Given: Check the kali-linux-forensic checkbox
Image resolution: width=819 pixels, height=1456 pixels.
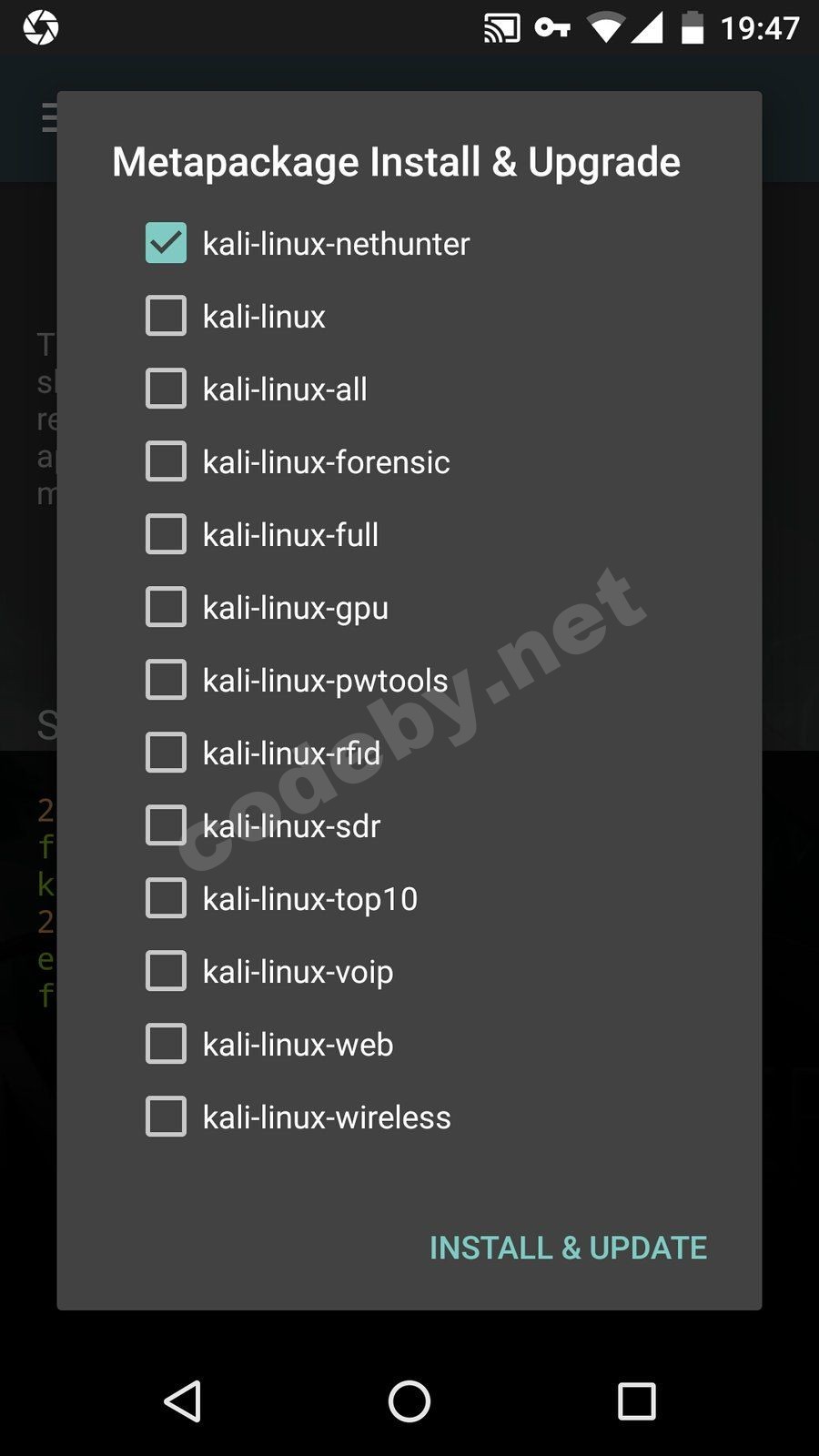Looking at the screenshot, I should (166, 461).
